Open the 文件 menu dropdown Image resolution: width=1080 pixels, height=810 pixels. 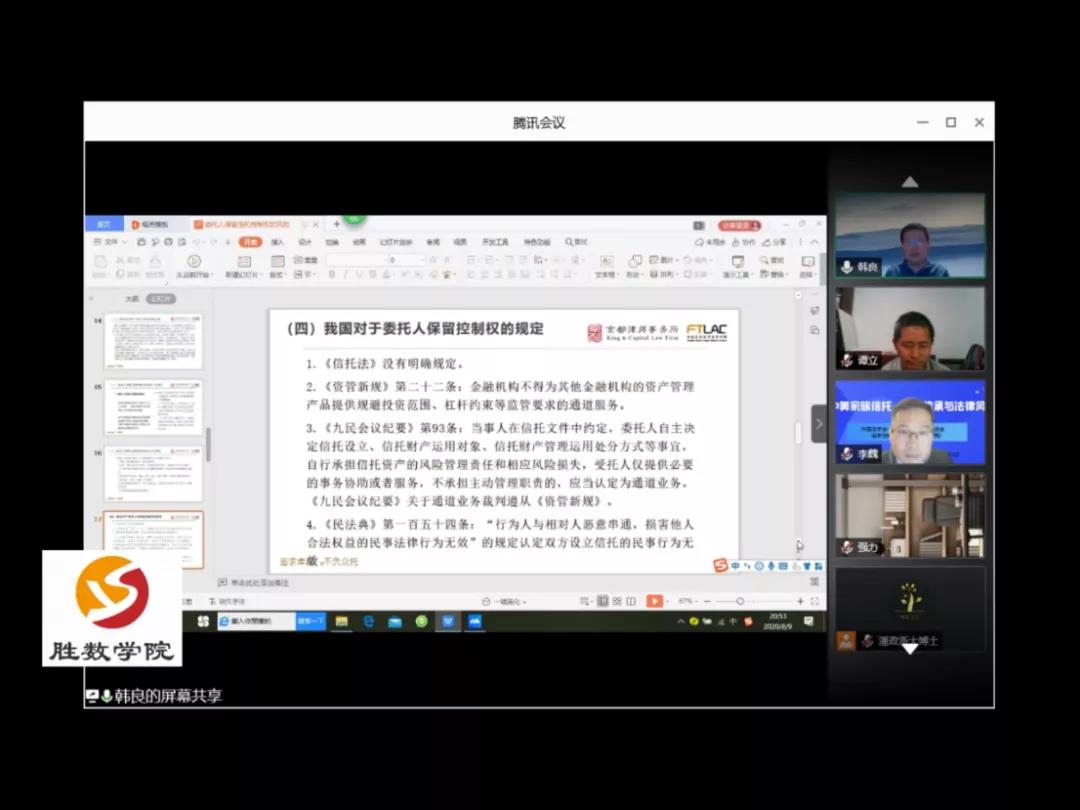110,242
